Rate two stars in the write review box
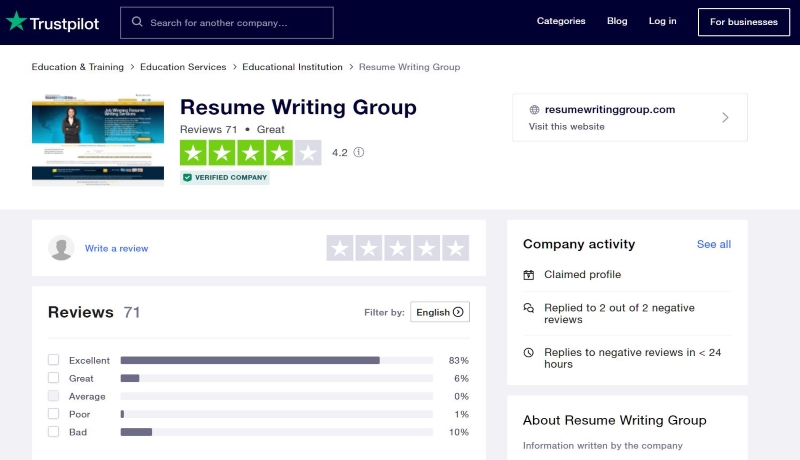Screen dimensions: 800x460 [x=369, y=248]
